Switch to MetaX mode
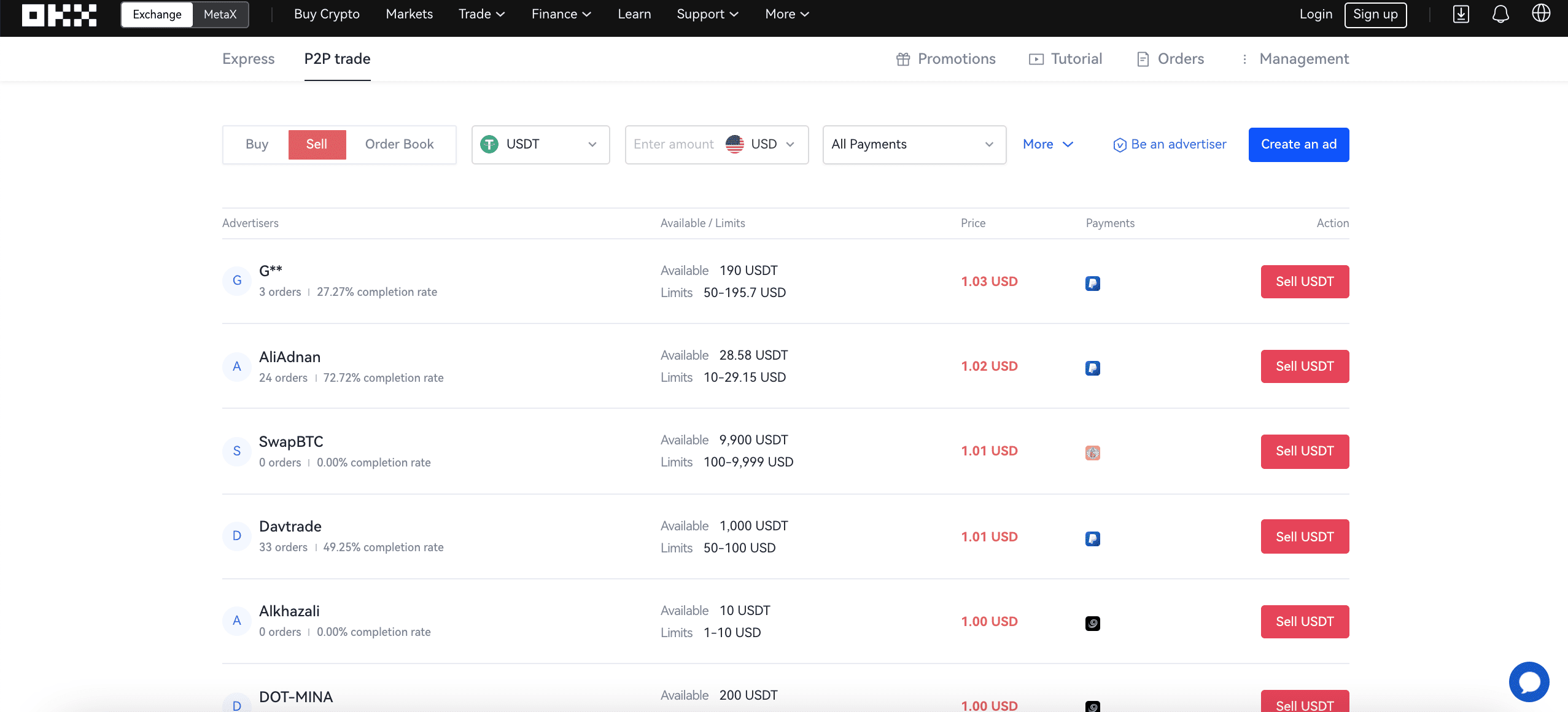1568x712 pixels. click(220, 15)
